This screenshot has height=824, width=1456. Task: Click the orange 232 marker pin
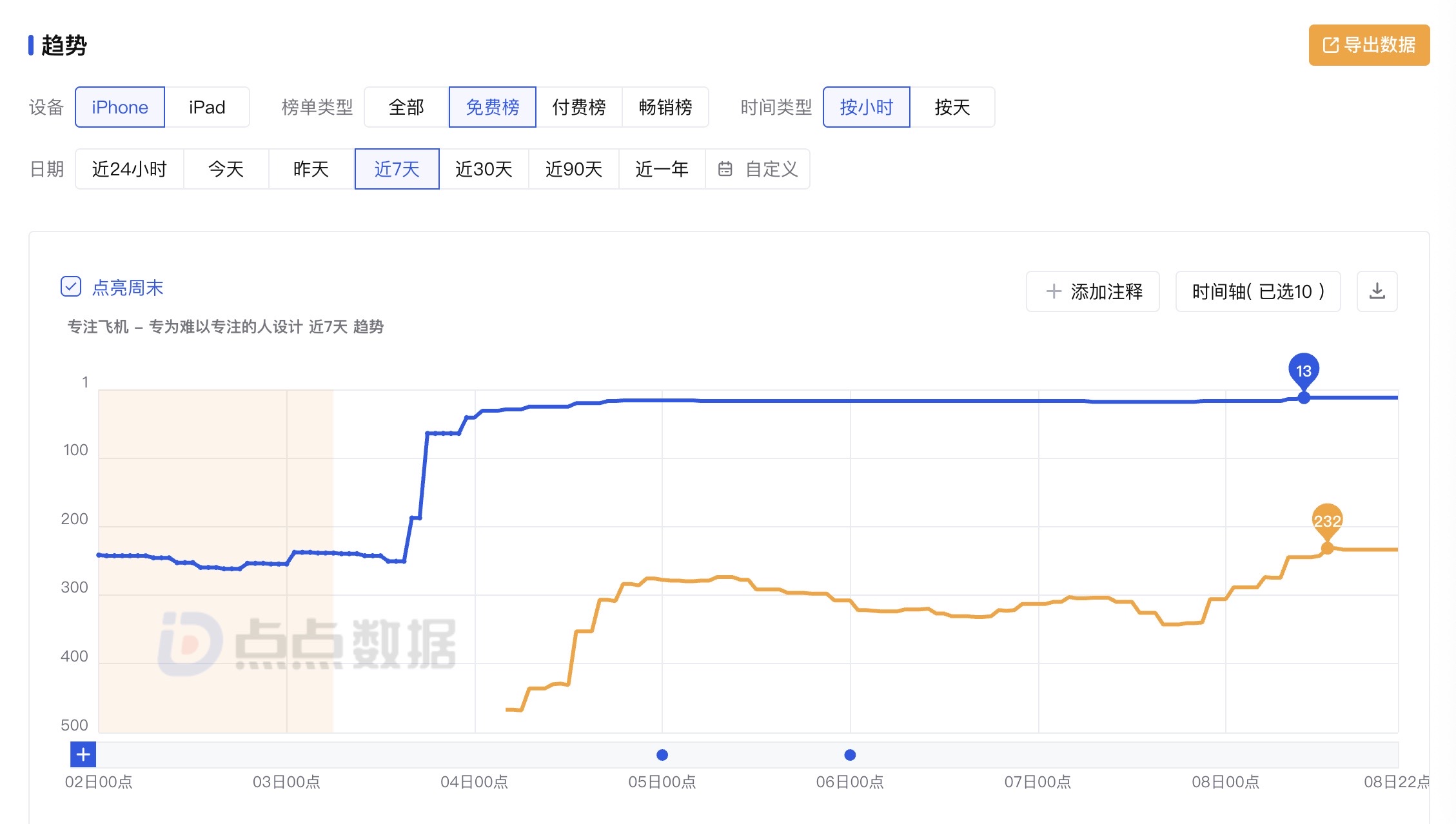pos(1326,520)
